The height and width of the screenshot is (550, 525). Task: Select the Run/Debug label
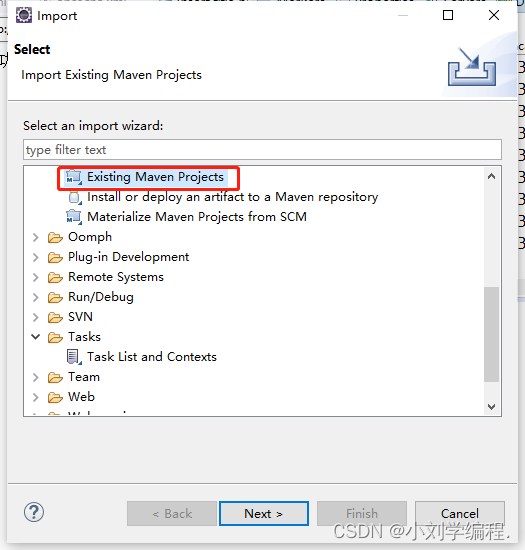101,297
